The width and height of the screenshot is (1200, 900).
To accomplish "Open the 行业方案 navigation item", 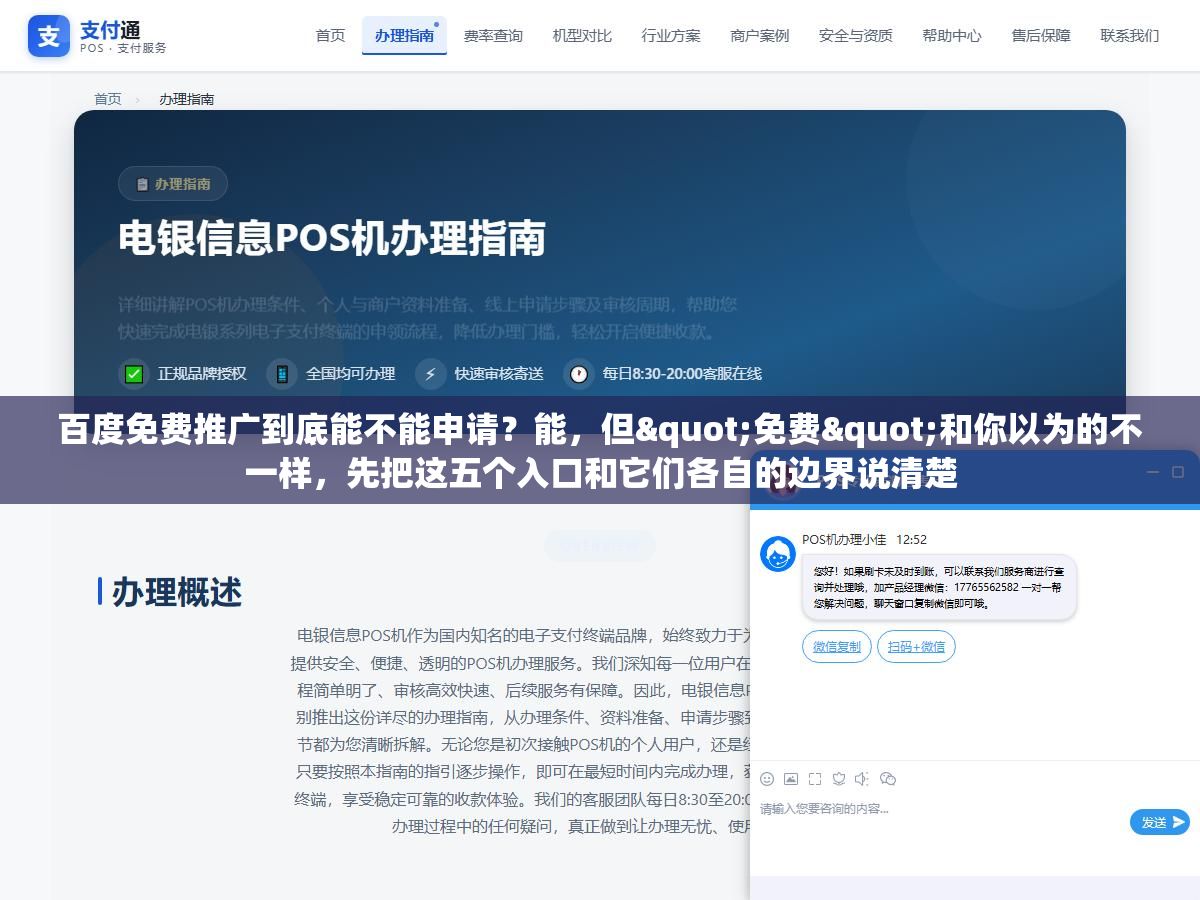I will (x=671, y=35).
